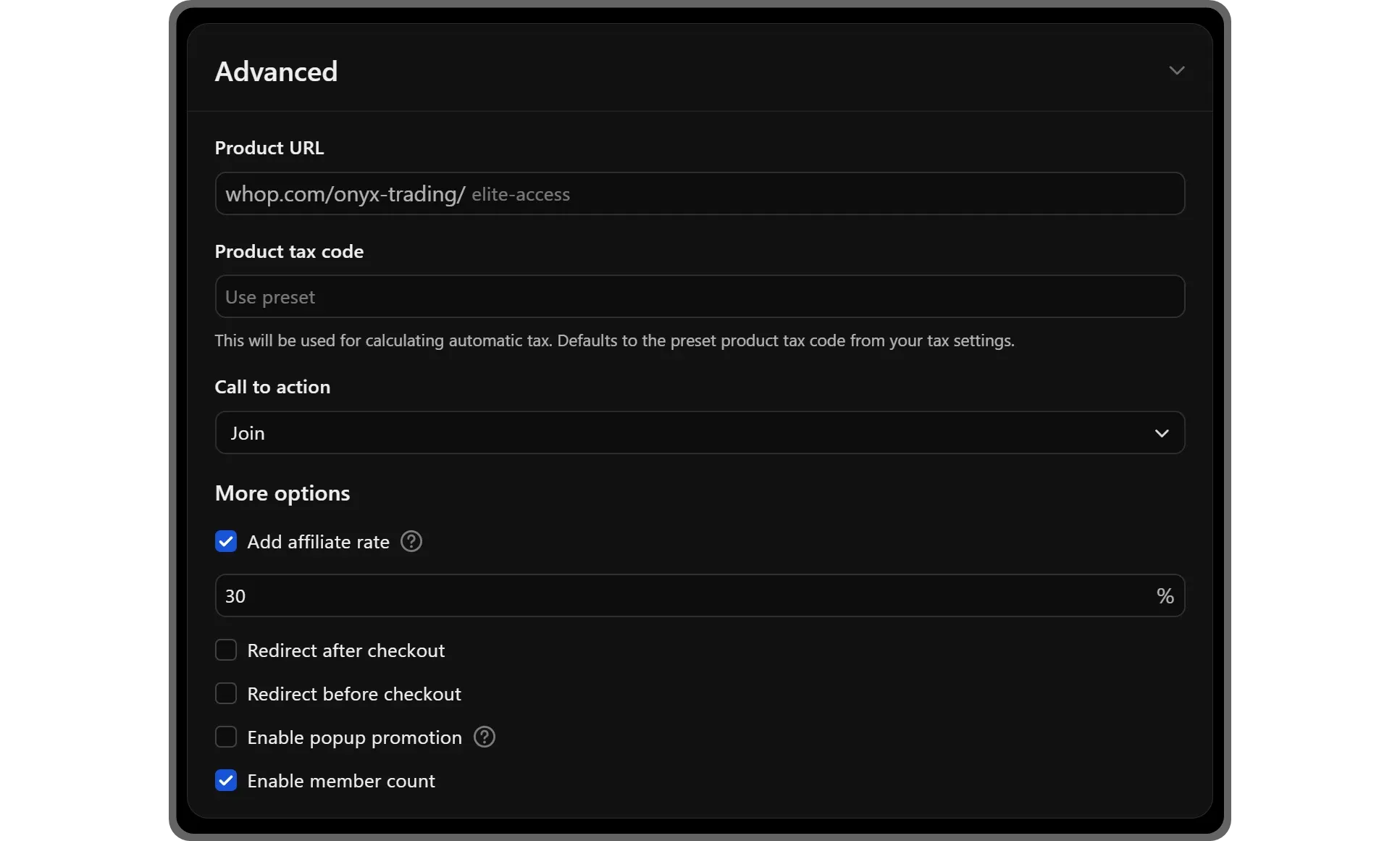
Task: Click the Enable member count label
Action: click(340, 781)
